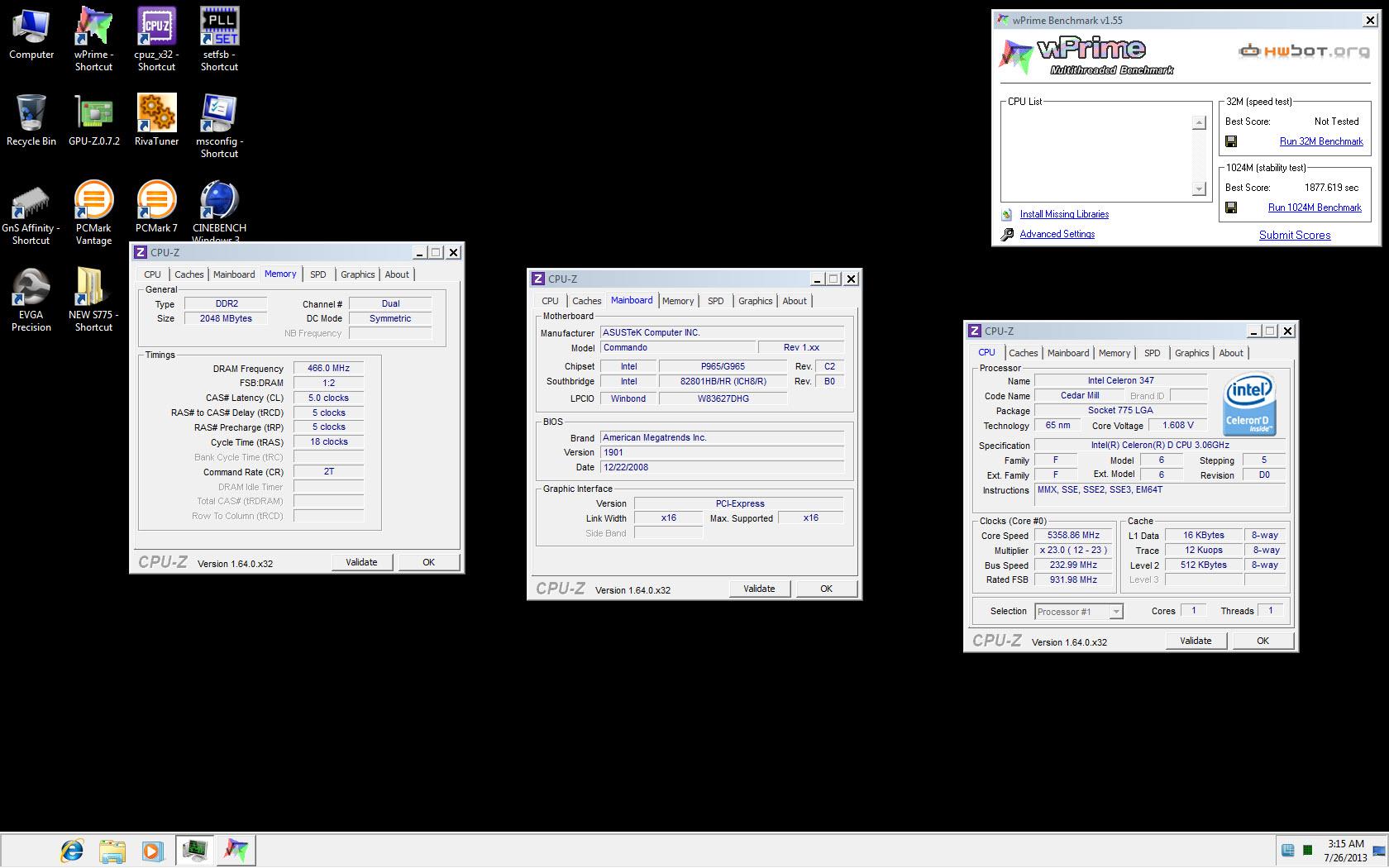Click the Bus Speed 232.99 MHz value

[x=1073, y=565]
